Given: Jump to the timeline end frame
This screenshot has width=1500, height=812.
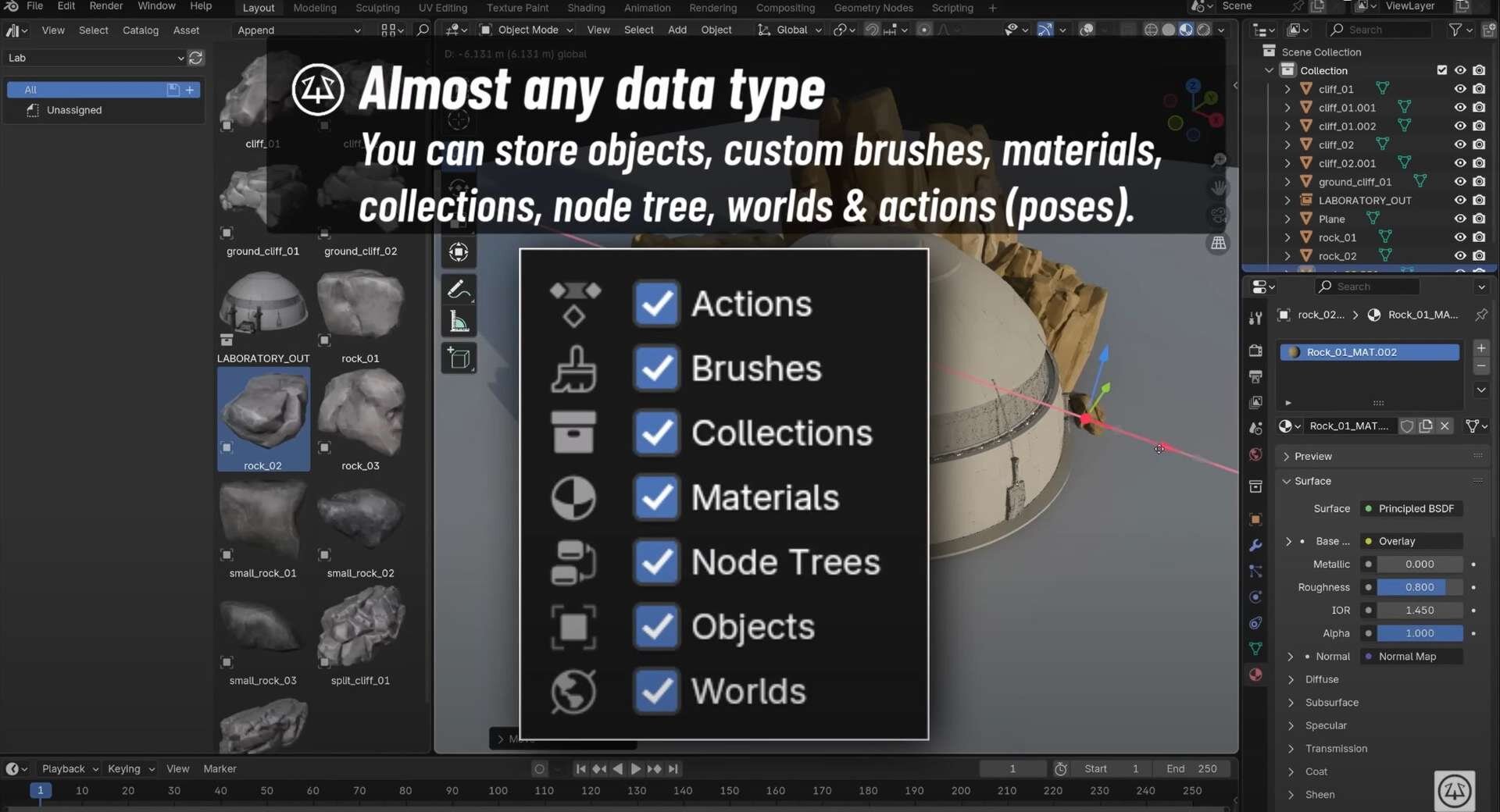Looking at the screenshot, I should [x=673, y=769].
